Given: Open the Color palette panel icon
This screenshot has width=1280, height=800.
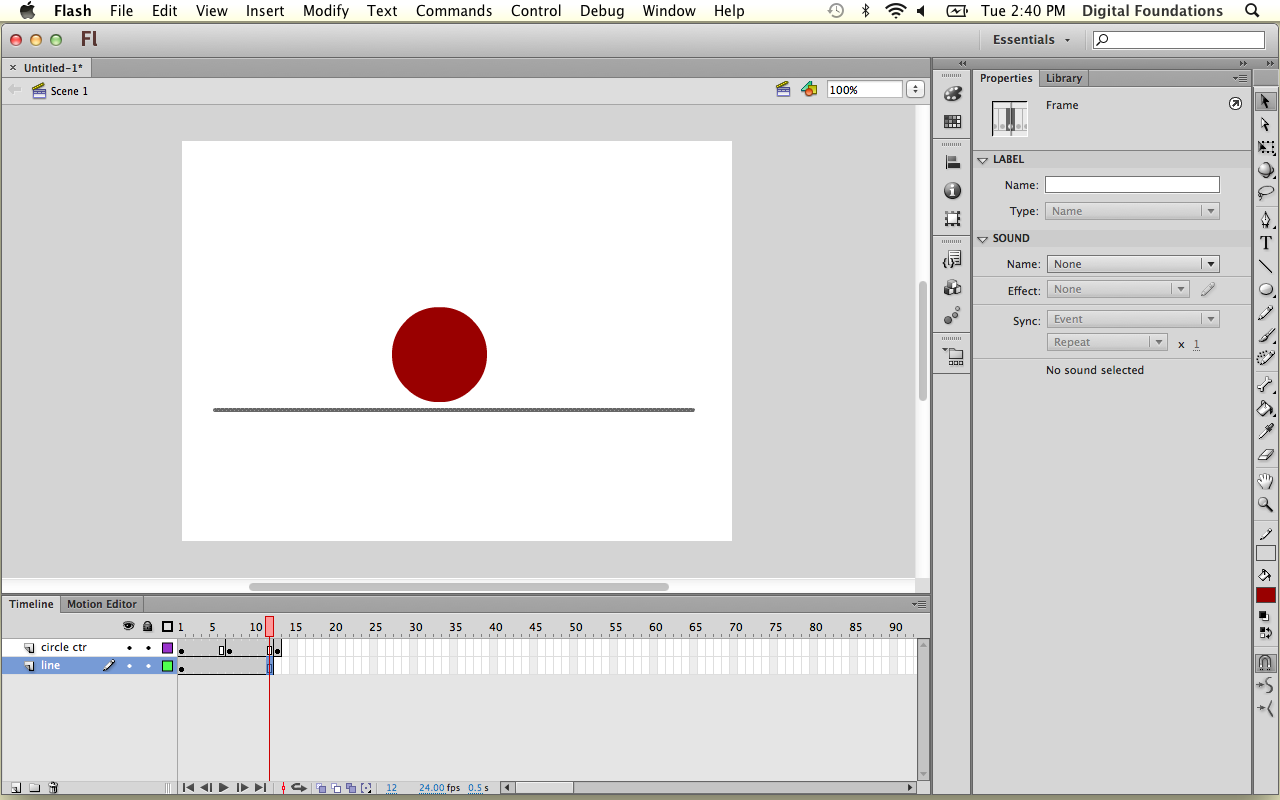Looking at the screenshot, I should (952, 94).
